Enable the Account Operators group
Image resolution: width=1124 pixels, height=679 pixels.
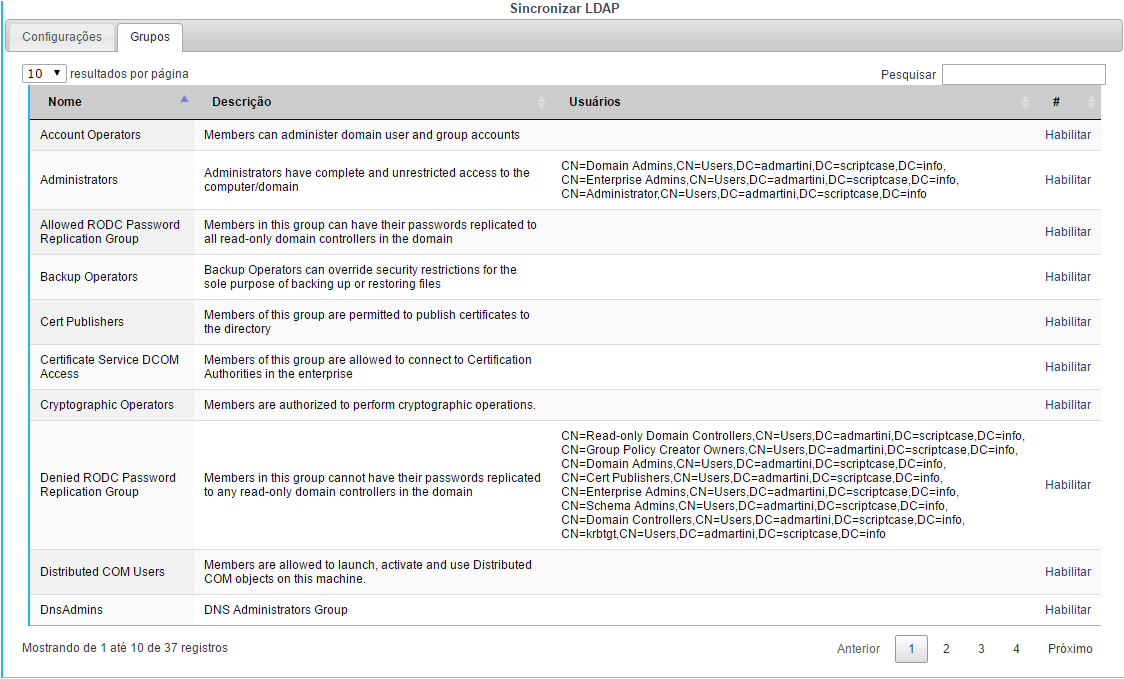[1067, 135]
